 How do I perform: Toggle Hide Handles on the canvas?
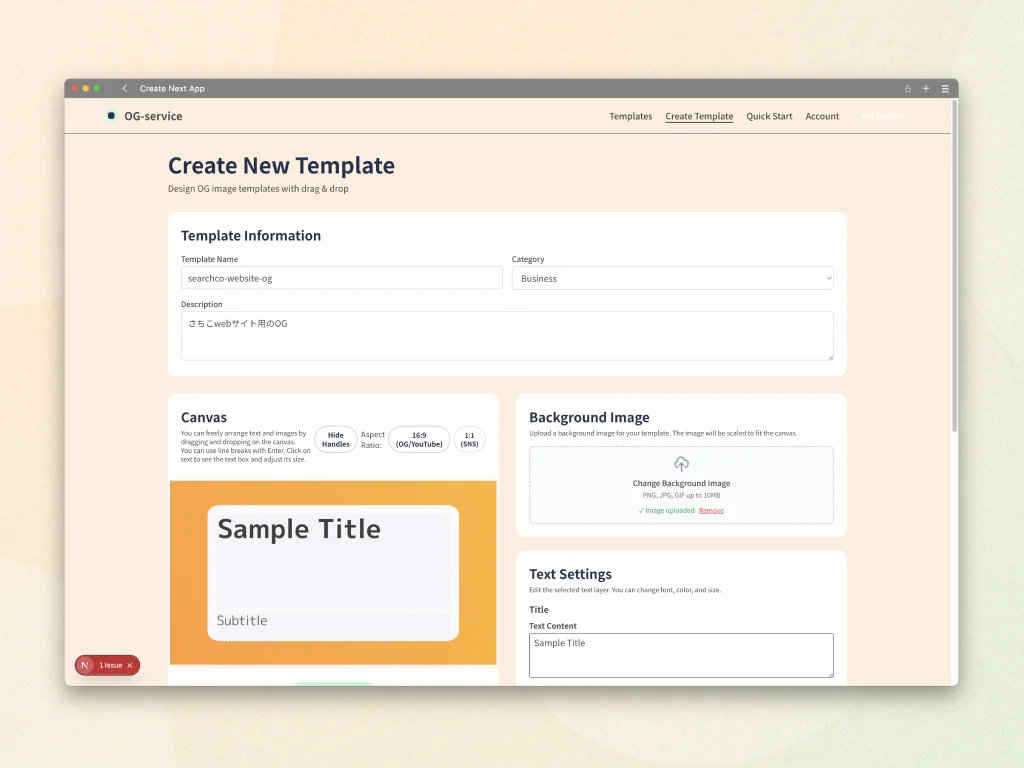(335, 440)
